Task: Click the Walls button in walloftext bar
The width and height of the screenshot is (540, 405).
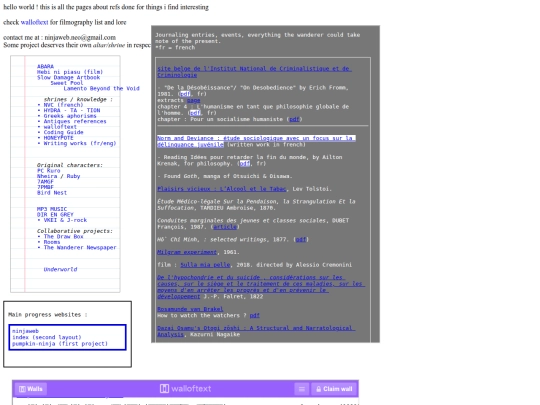Action: pyautogui.click(x=31, y=389)
